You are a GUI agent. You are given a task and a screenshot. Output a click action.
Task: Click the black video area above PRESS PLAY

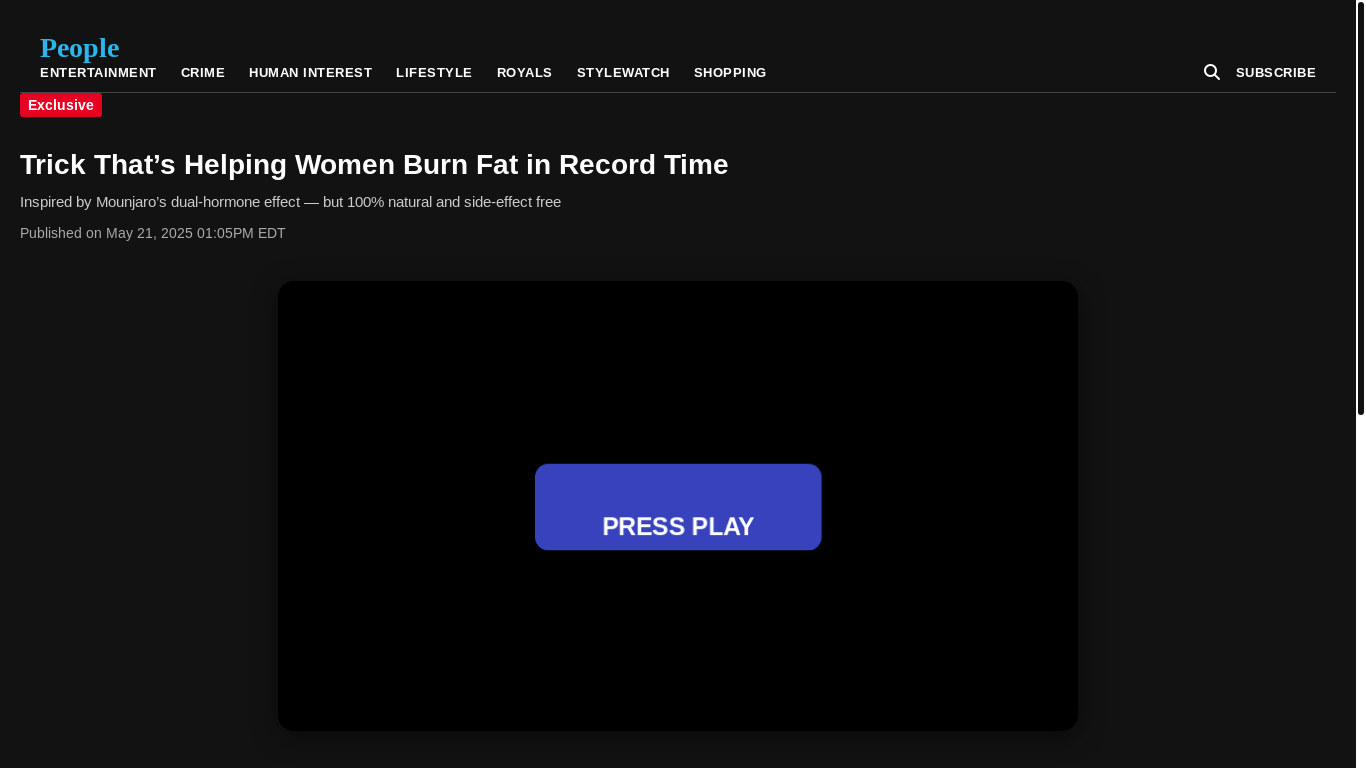point(678,370)
